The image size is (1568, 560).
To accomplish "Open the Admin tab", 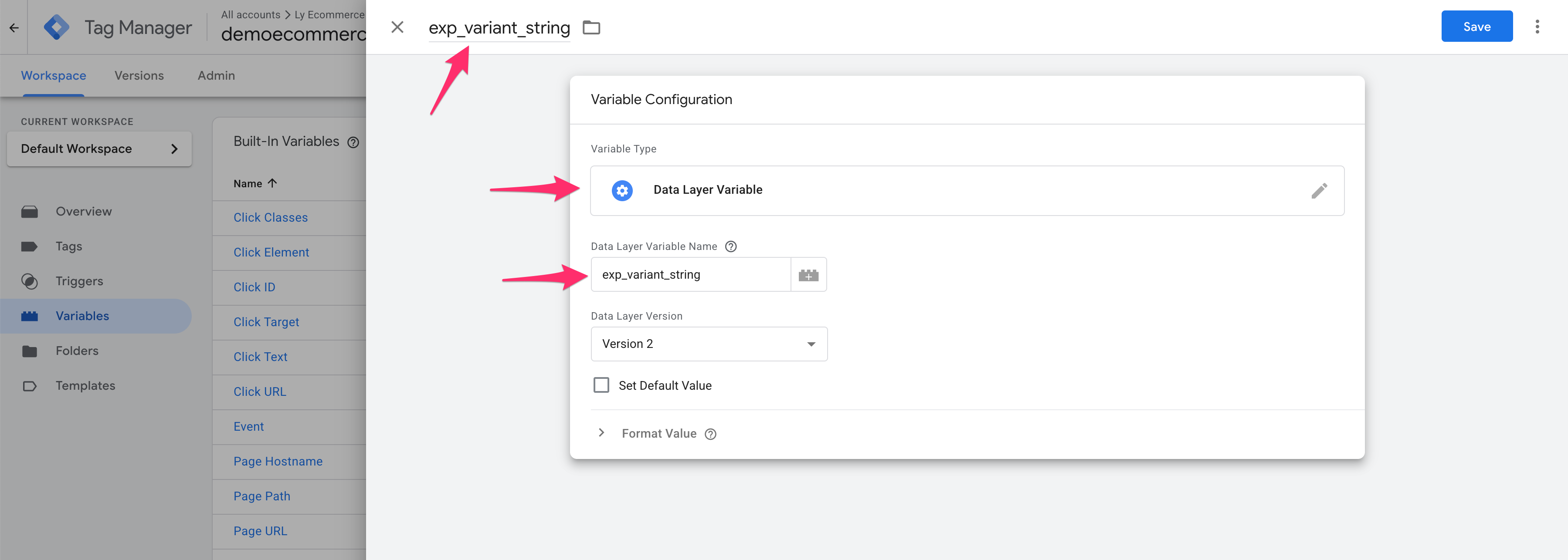I will point(215,75).
